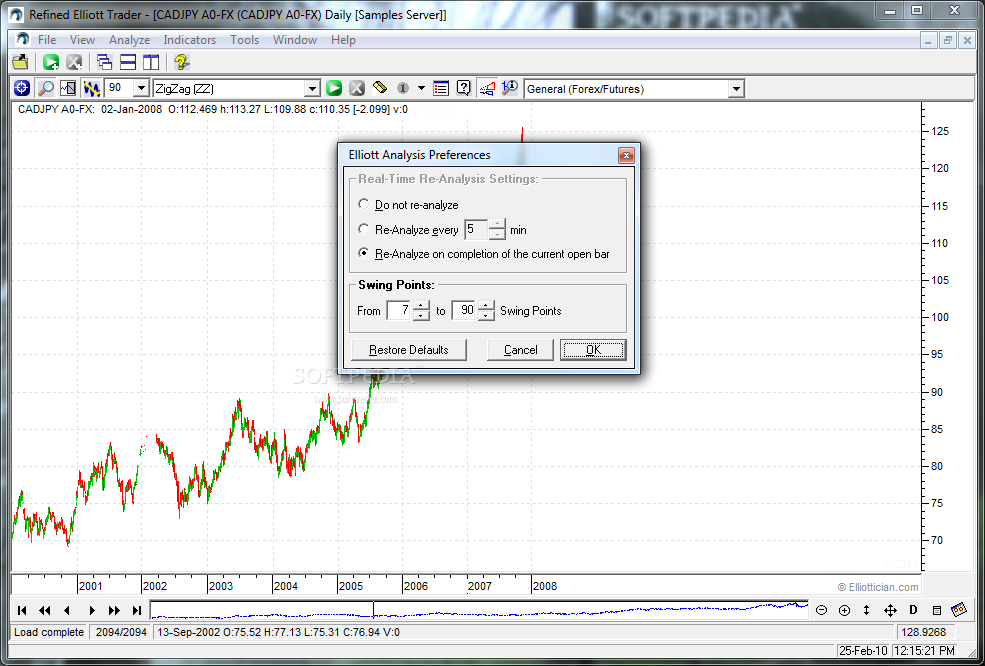
Task: Toggle the red-blue projection lines icon
Action: point(487,89)
